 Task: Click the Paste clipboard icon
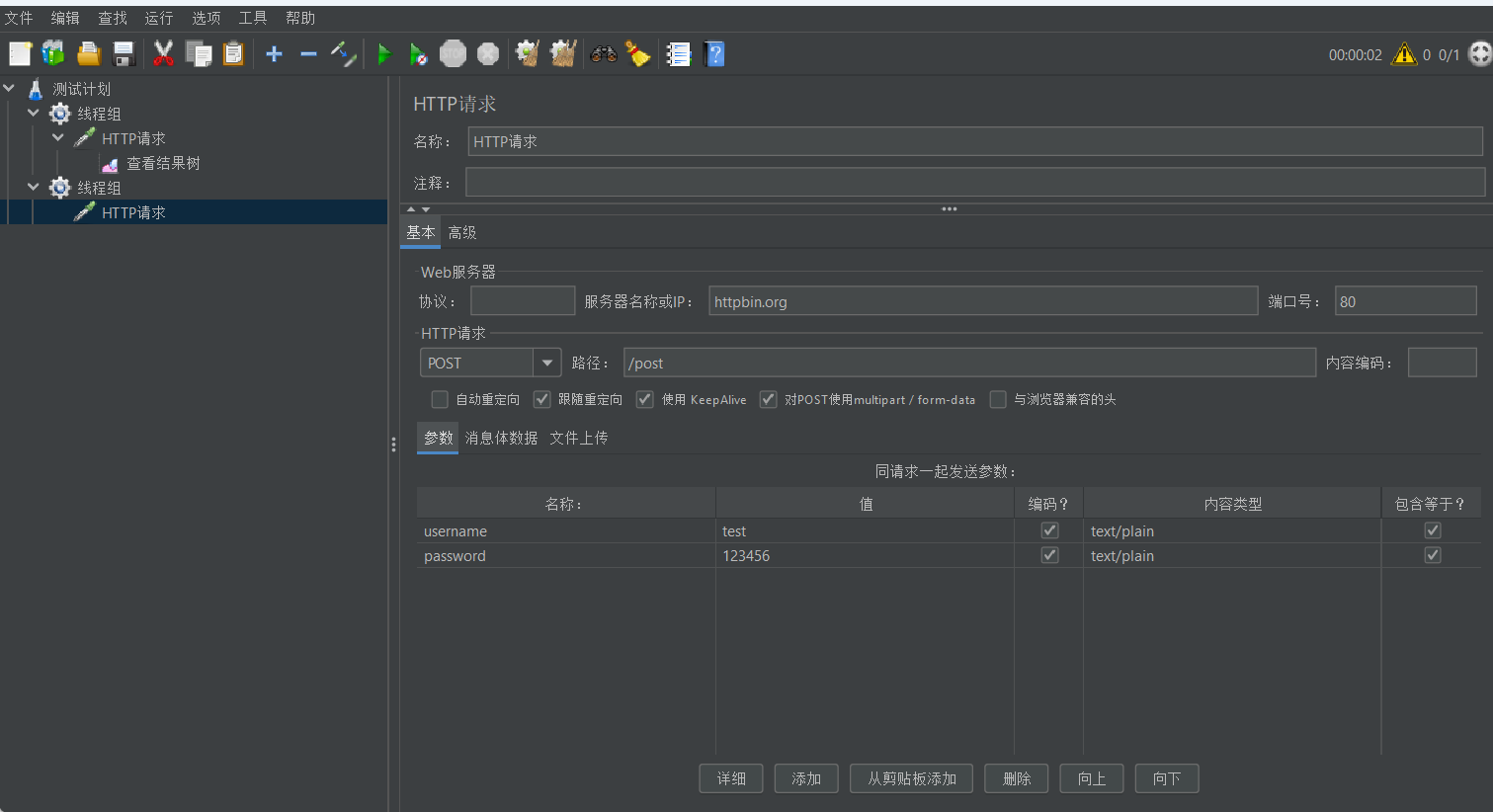pos(233,53)
